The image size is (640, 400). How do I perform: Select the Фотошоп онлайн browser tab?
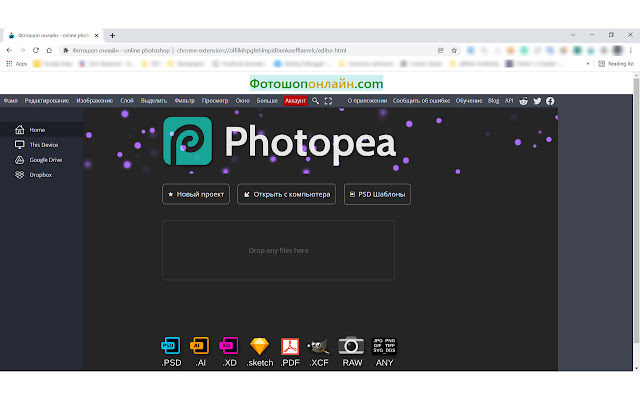click(52, 36)
